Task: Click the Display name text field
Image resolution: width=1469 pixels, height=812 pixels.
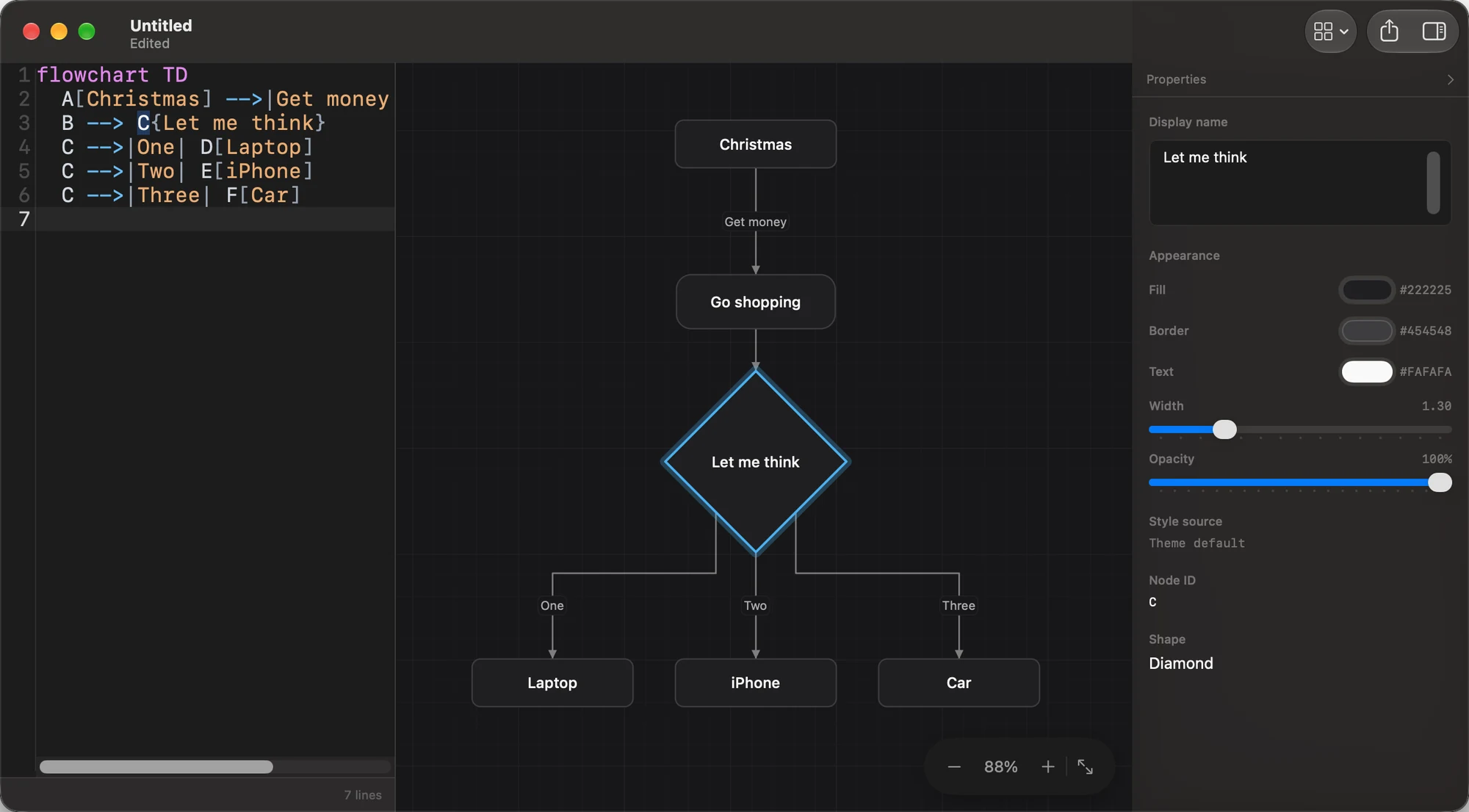Action: pos(1299,183)
